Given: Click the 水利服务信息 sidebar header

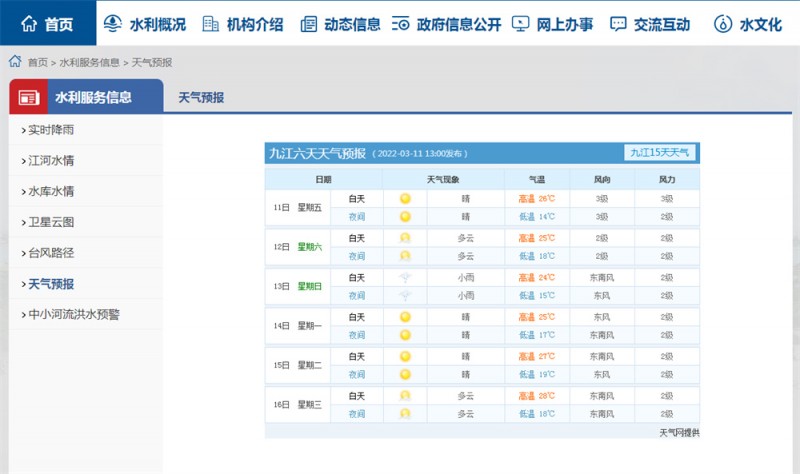Looking at the screenshot, I should tap(93, 97).
